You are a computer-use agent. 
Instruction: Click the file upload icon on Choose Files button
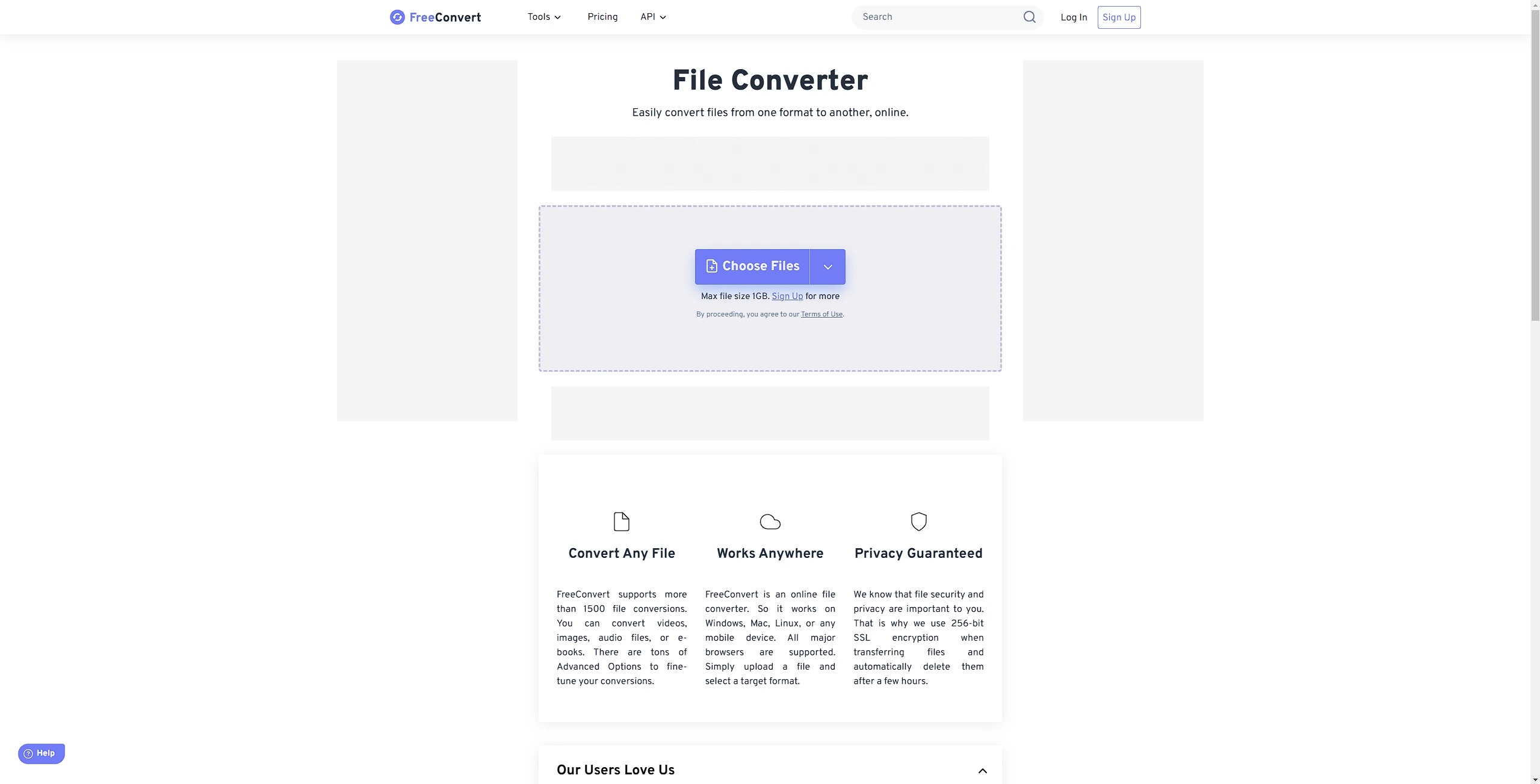[711, 266]
